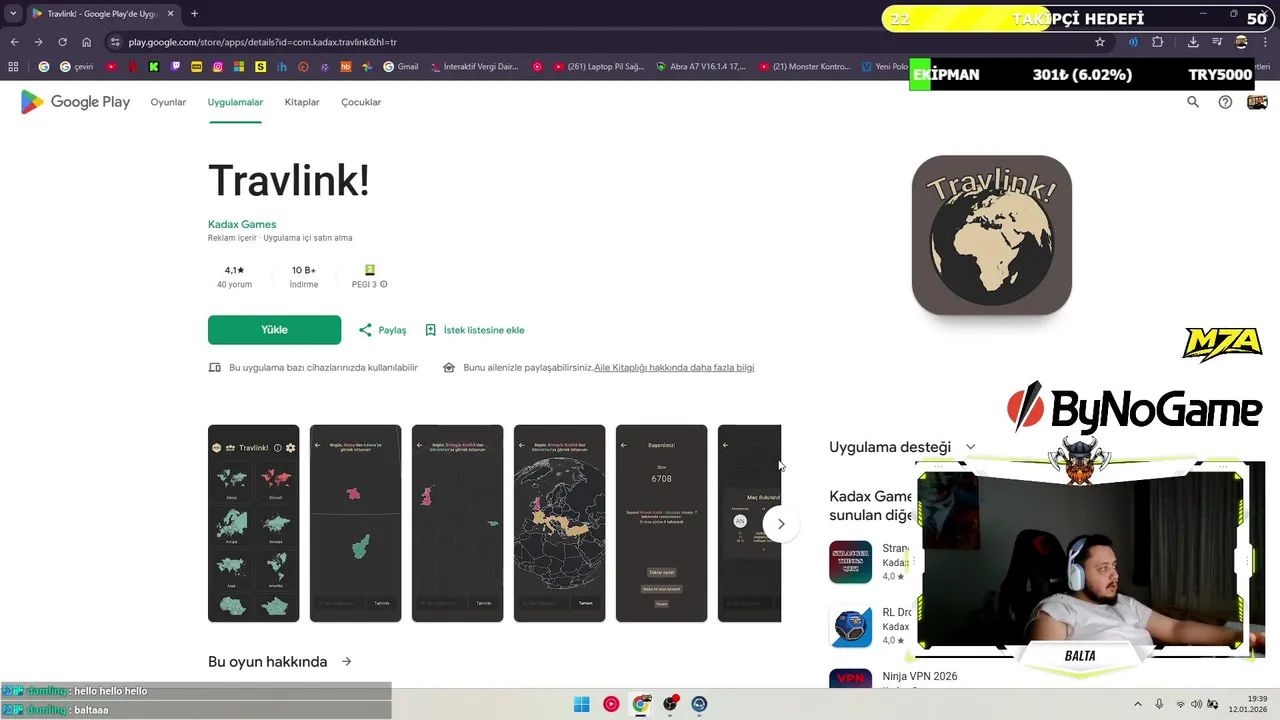Add to wishlist via İstek listesine ekle
This screenshot has height=720, width=1280.
pyautogui.click(x=474, y=330)
